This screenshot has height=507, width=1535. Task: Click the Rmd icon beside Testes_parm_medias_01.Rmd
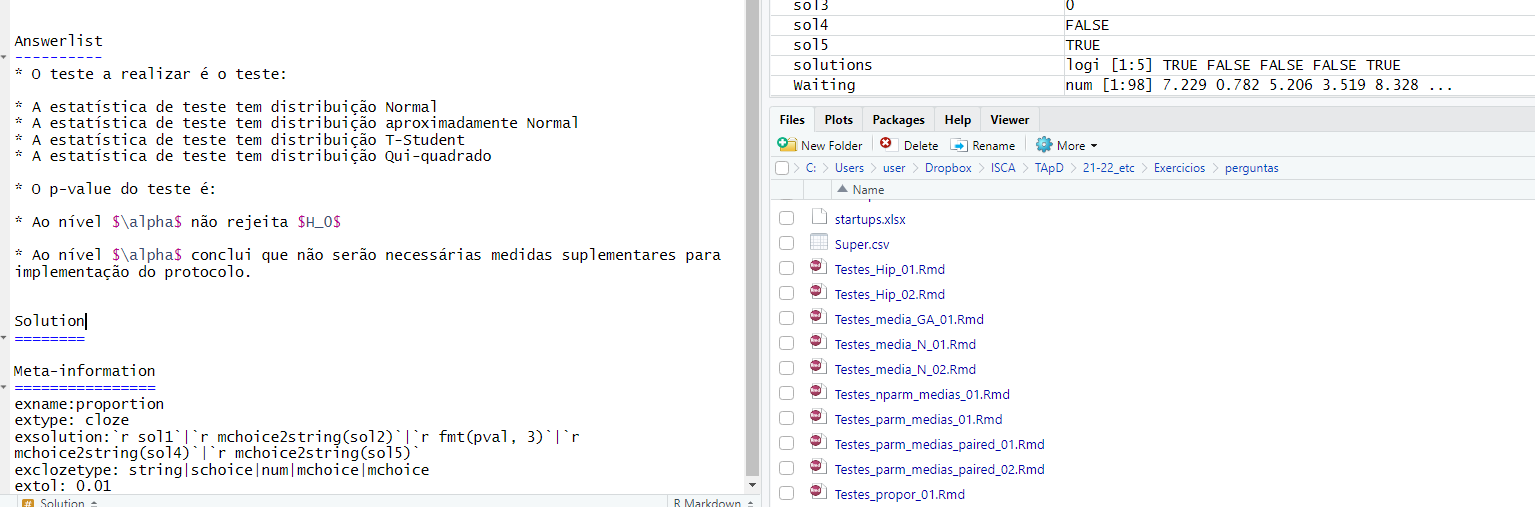[x=819, y=418]
